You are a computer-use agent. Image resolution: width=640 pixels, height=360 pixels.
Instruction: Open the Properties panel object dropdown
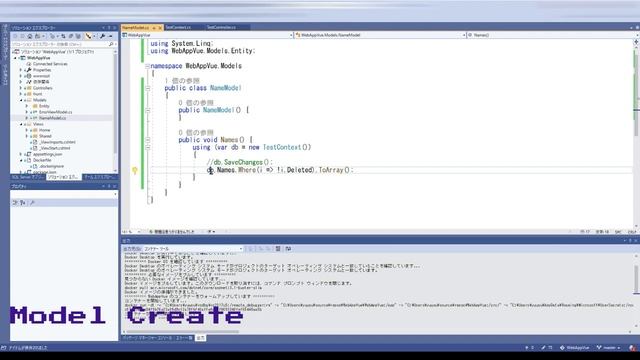coord(116,194)
